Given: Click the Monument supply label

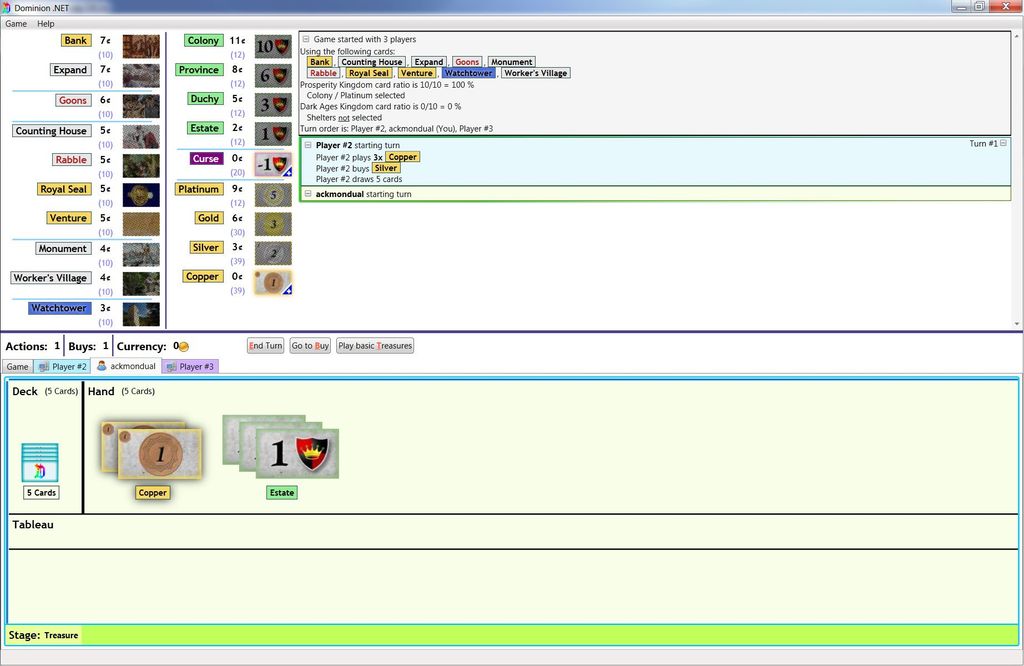Looking at the screenshot, I should [63, 249].
